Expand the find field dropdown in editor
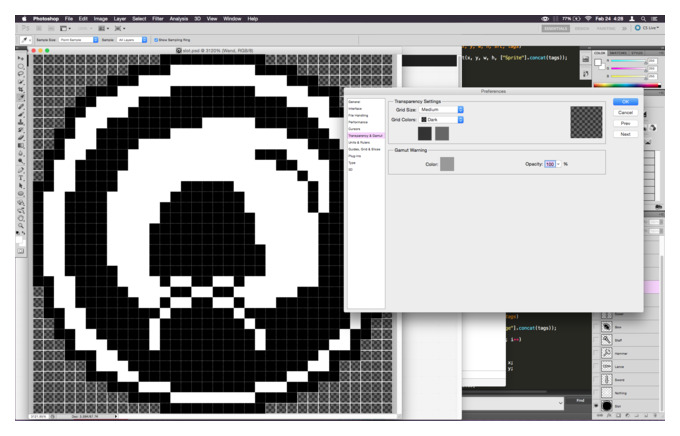The width and height of the screenshot is (680, 436). point(560,403)
